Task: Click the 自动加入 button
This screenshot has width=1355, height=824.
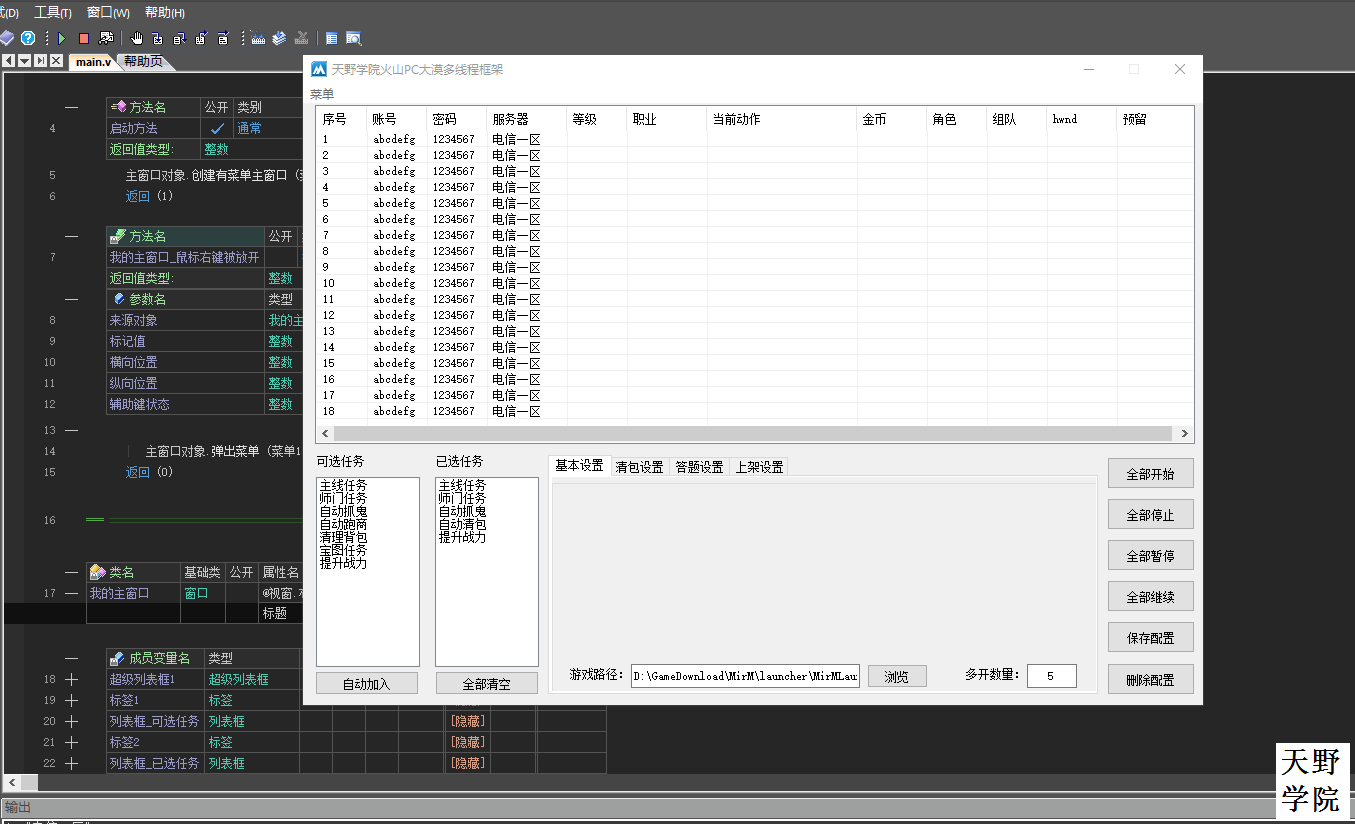Action: 367,684
